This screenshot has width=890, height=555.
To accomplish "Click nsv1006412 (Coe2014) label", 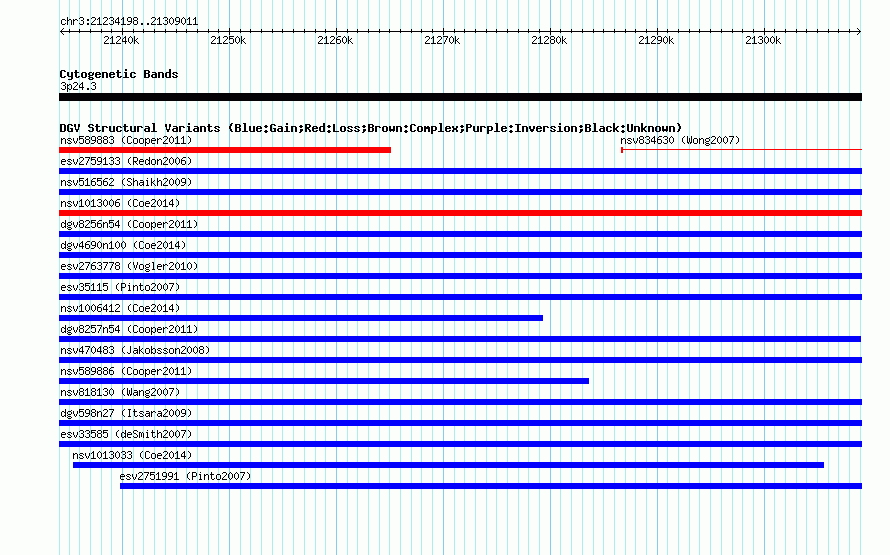I will click(120, 308).
